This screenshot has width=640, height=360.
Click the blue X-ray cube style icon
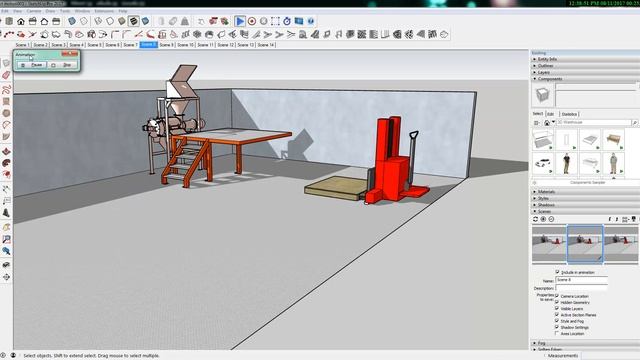click(x=72, y=21)
